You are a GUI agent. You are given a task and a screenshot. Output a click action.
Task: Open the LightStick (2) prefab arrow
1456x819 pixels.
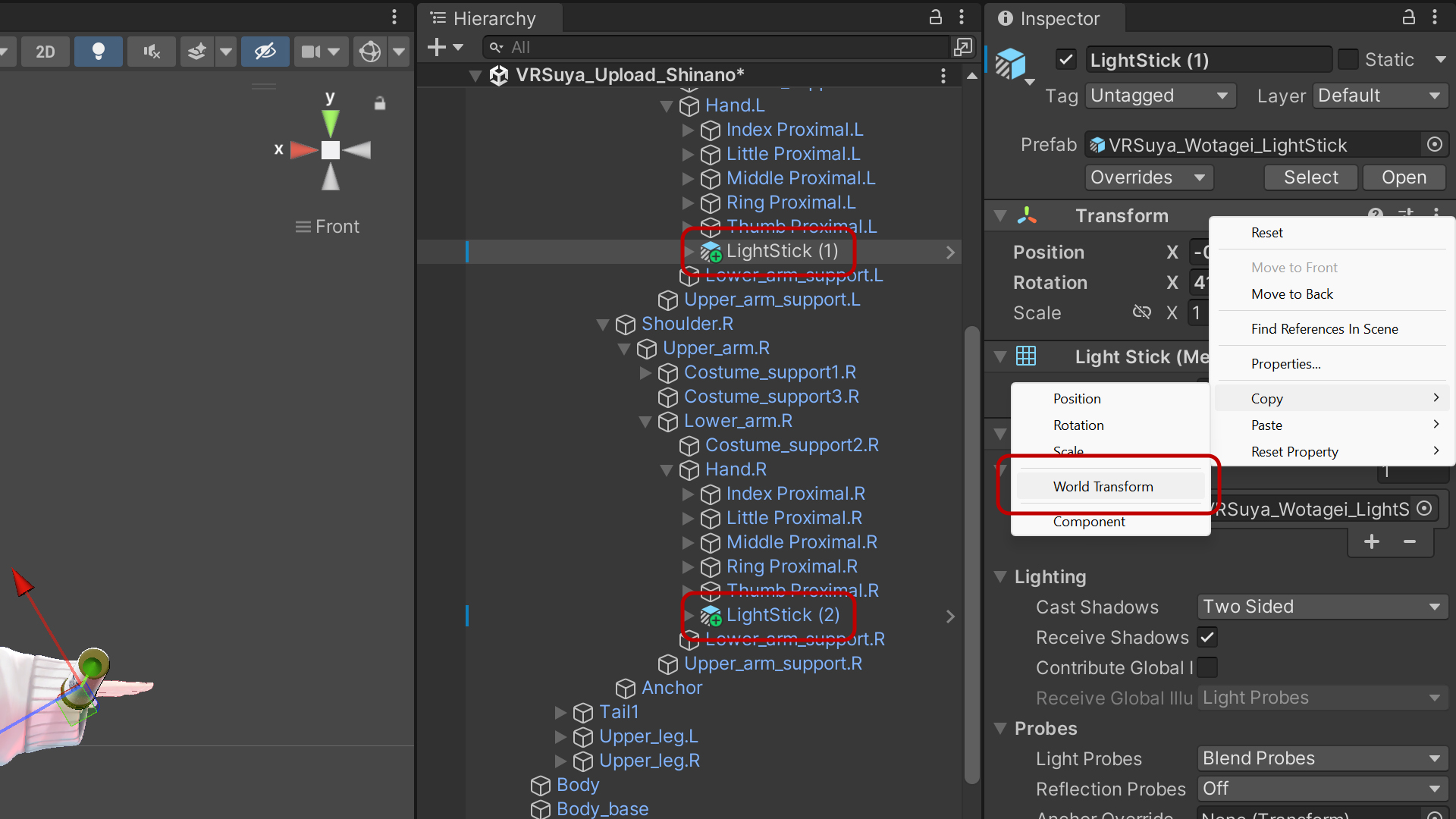point(950,616)
